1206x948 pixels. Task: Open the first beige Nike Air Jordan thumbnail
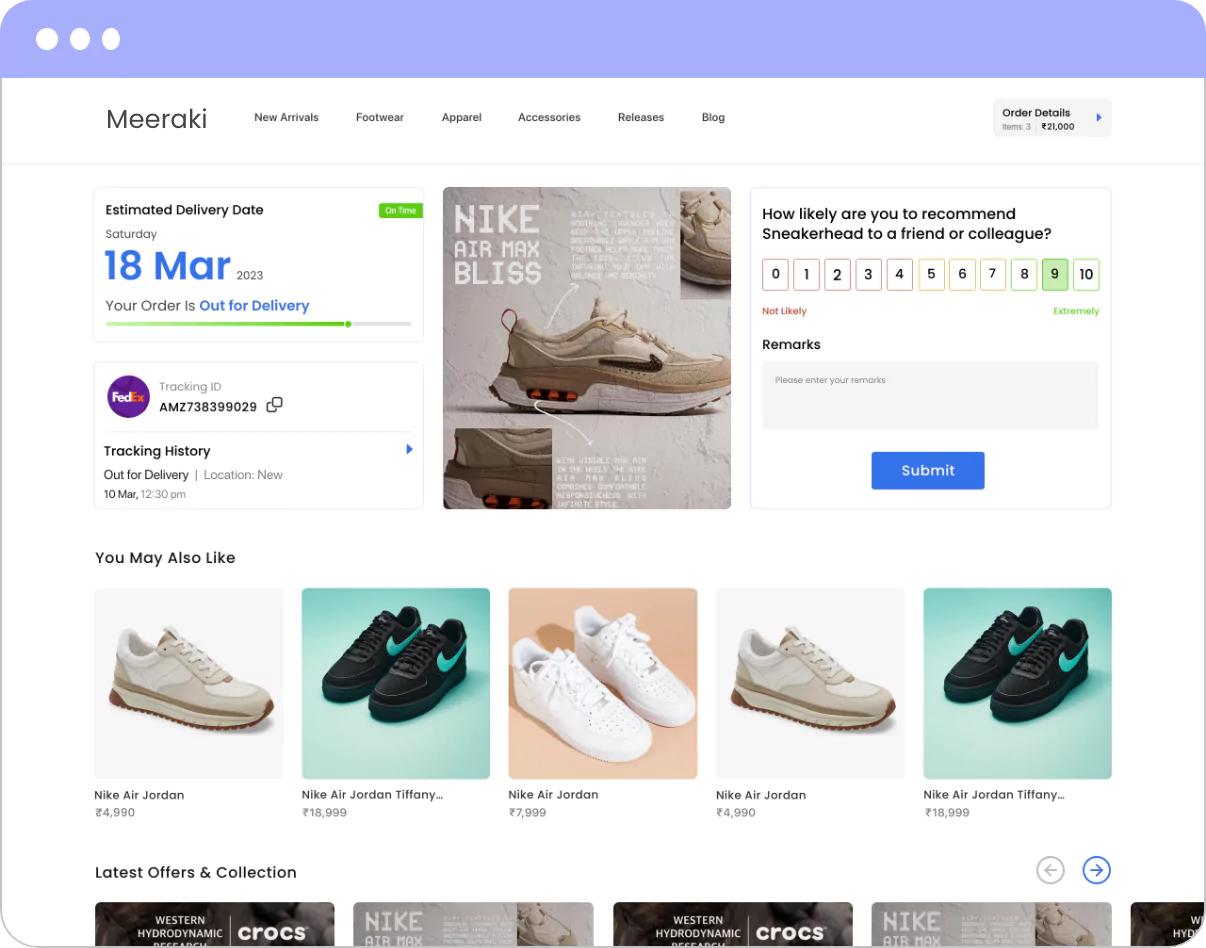(189, 683)
